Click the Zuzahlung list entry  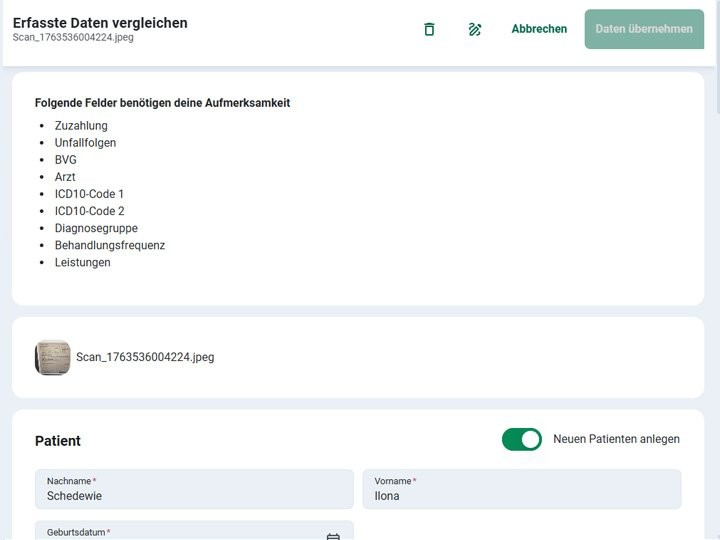(x=81, y=126)
